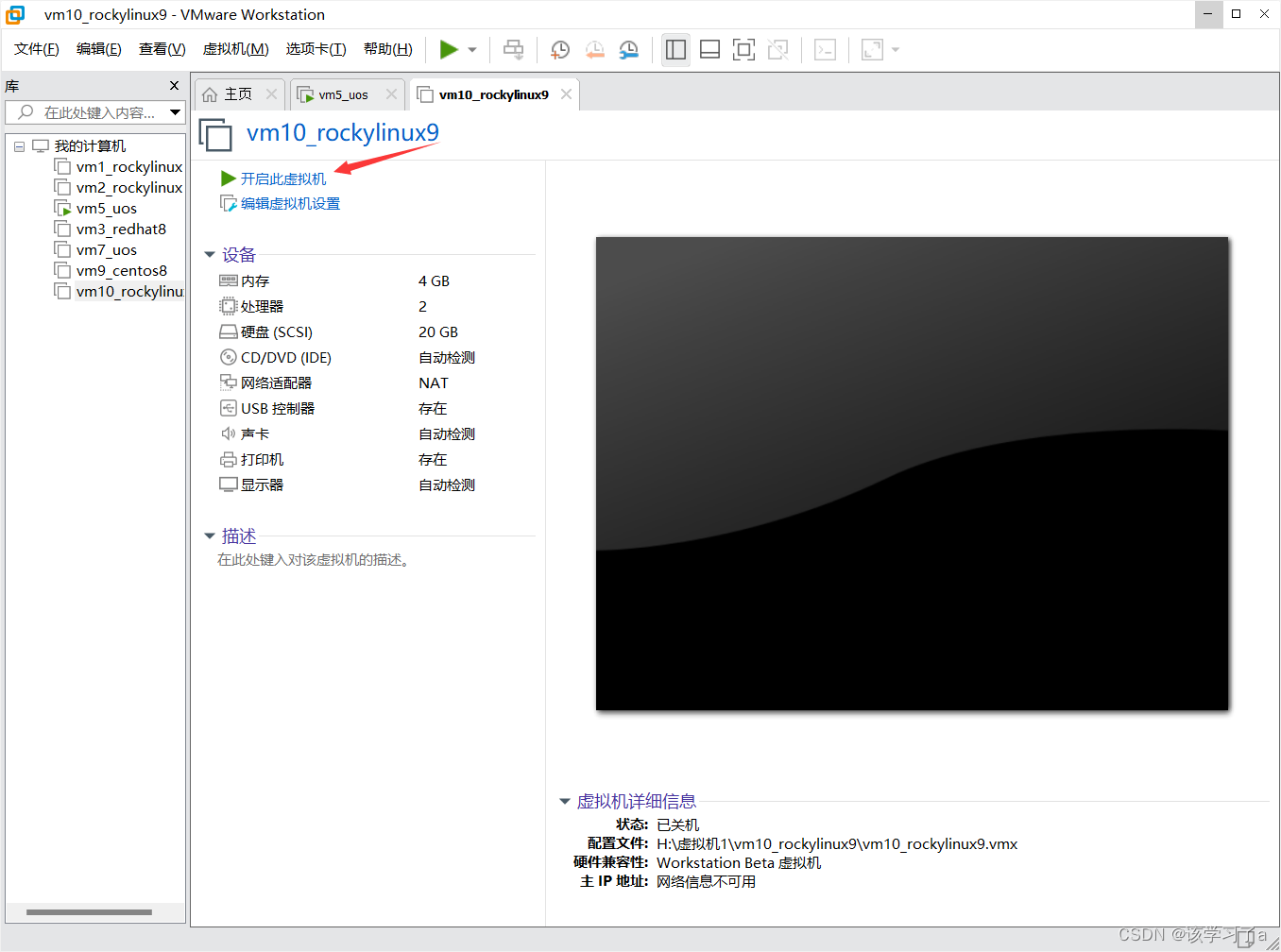Click the 打印机 printer device row

click(376, 460)
